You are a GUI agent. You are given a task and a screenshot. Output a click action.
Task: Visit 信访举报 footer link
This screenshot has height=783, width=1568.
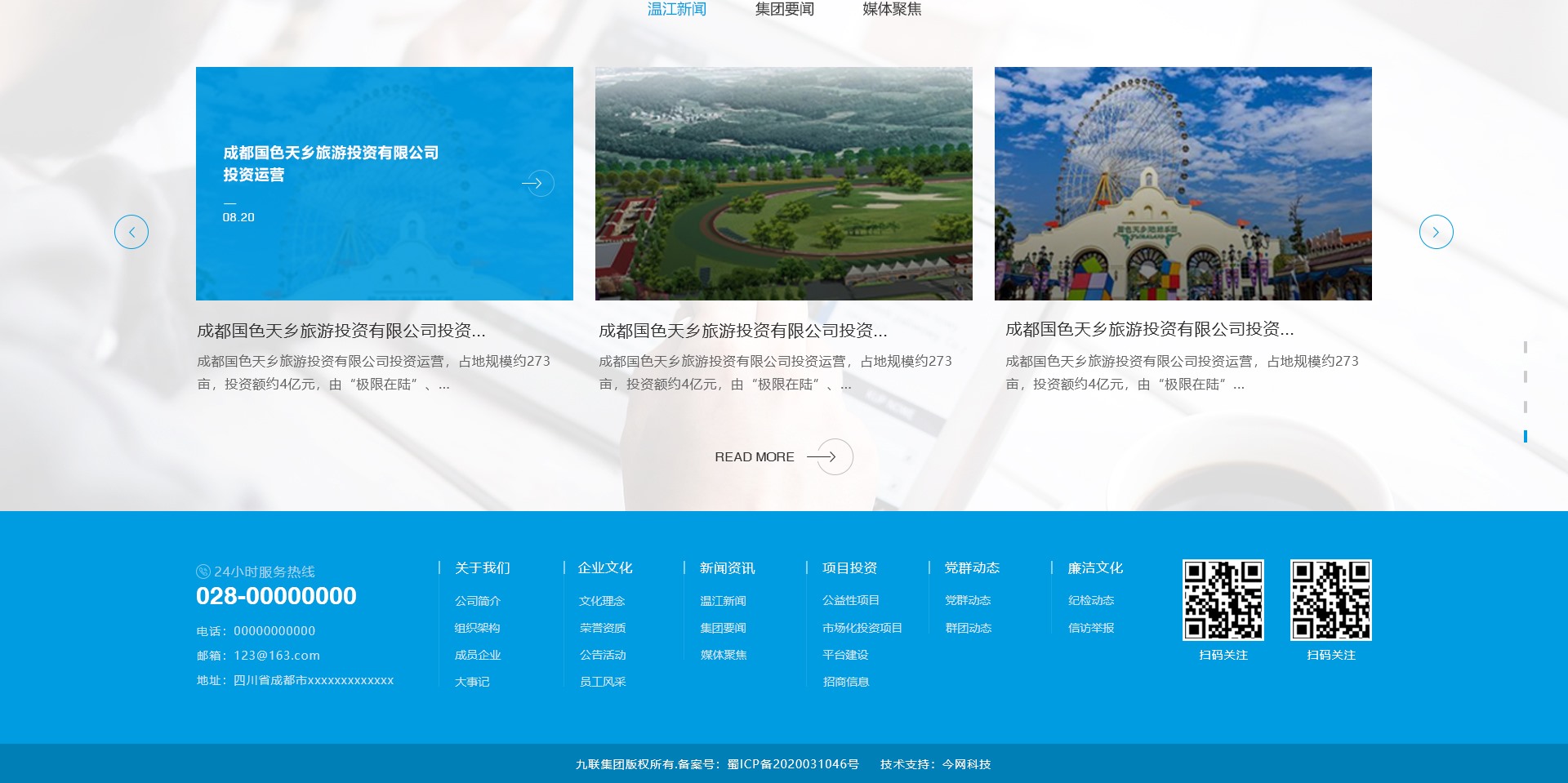coord(1091,628)
